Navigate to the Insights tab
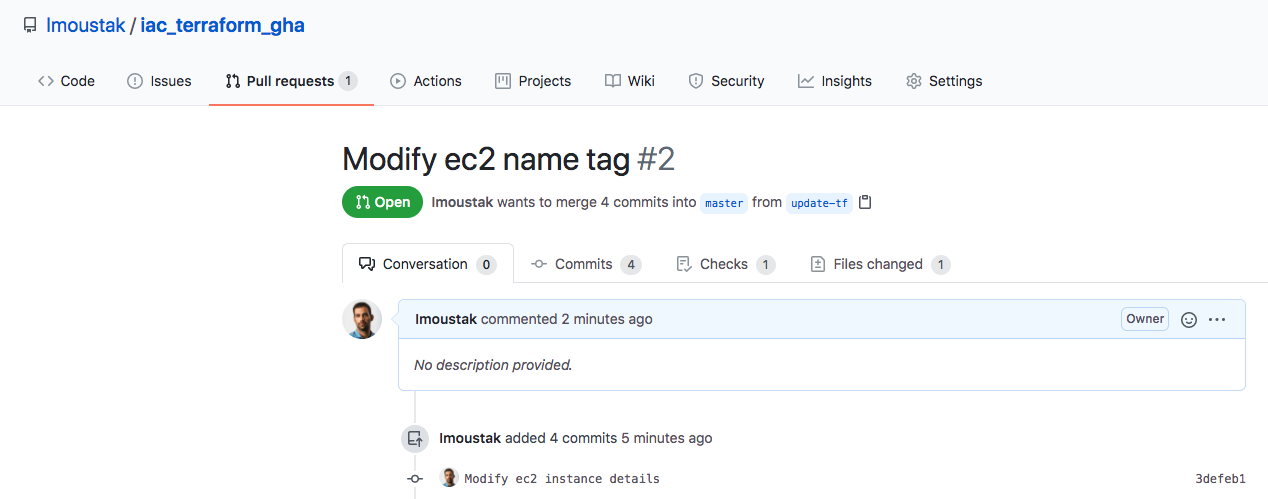This screenshot has width=1268, height=499. tap(835, 81)
